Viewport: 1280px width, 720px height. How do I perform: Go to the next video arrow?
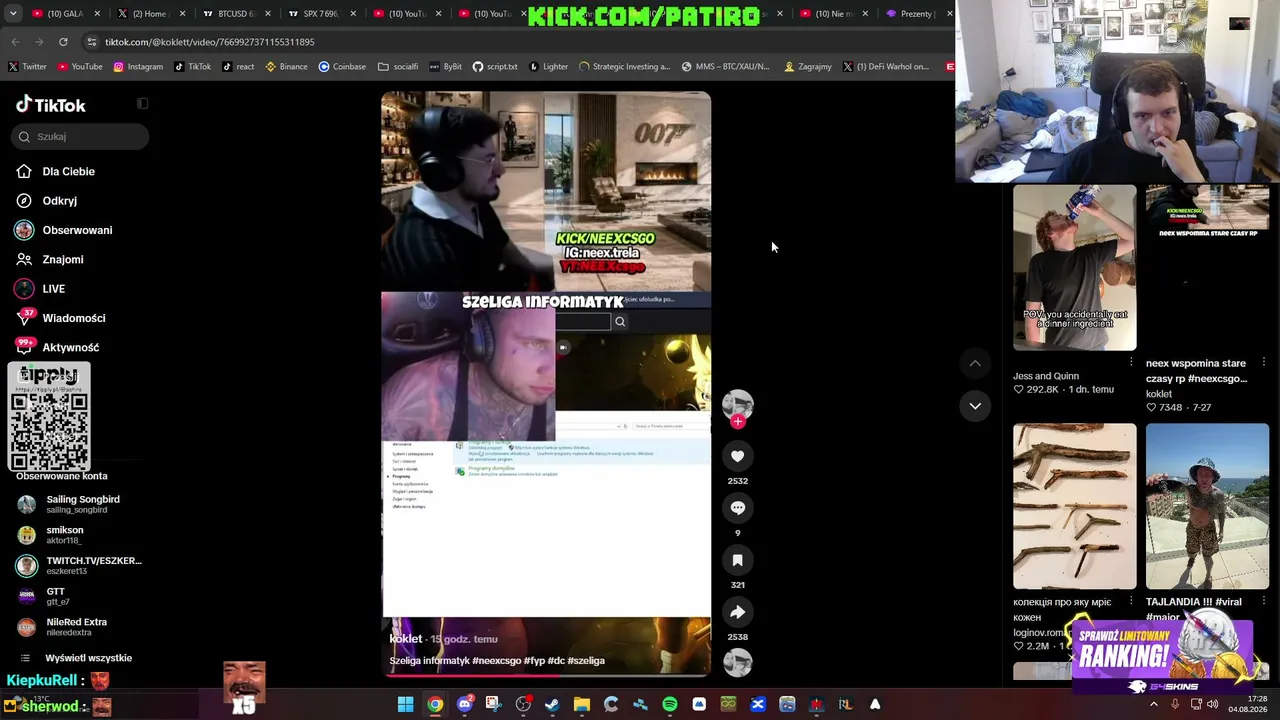pos(975,405)
